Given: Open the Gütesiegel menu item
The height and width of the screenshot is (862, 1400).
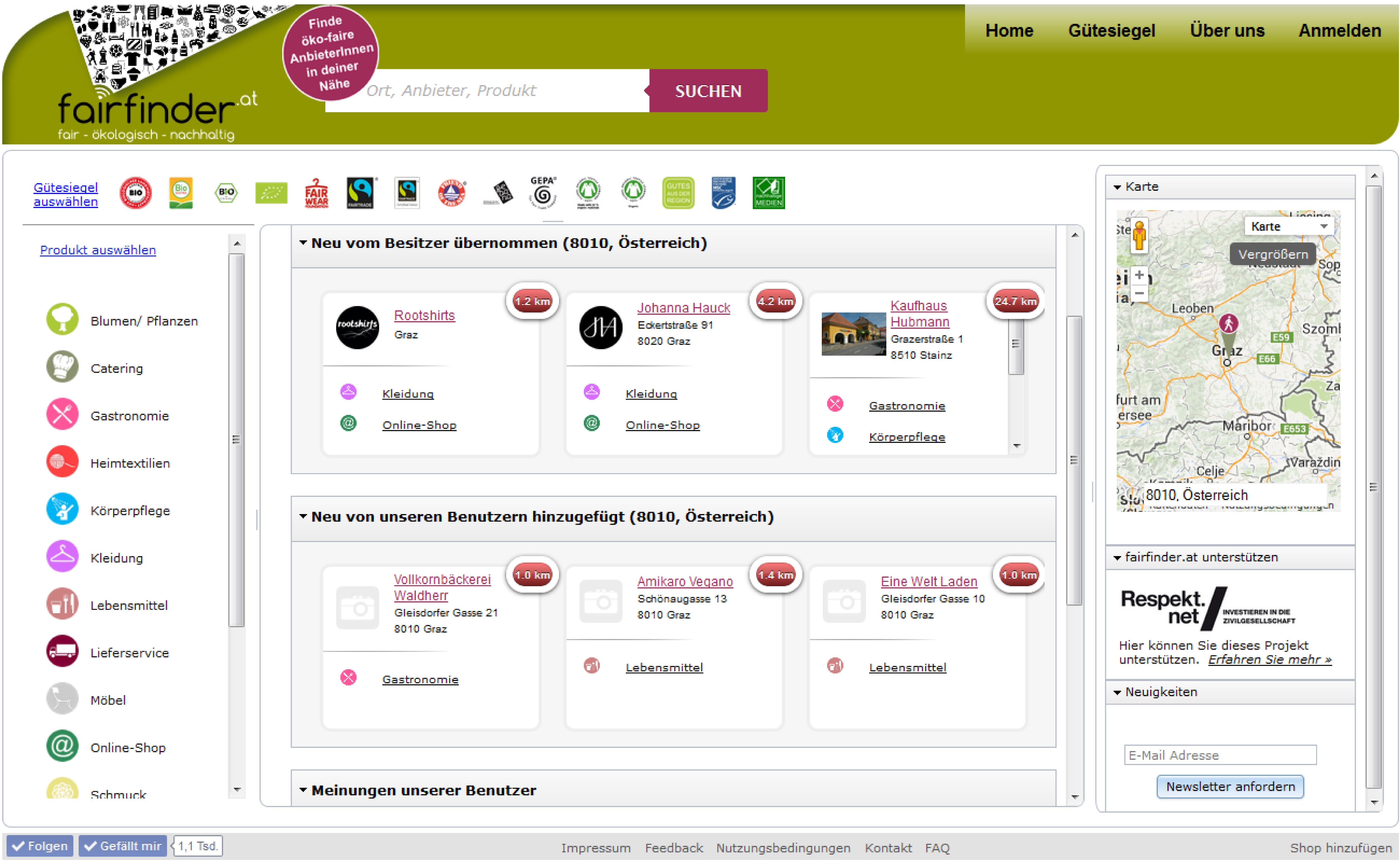Looking at the screenshot, I should (1111, 31).
